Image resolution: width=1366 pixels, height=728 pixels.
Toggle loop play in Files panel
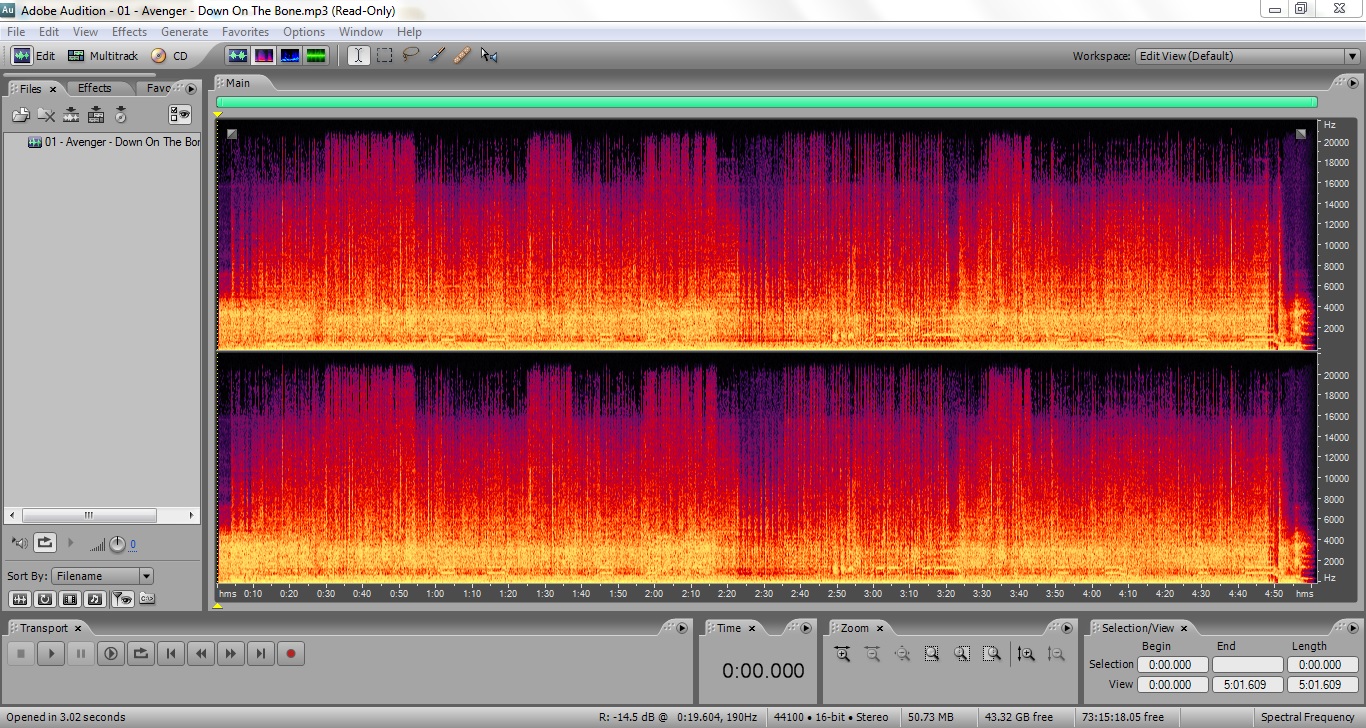(45, 543)
